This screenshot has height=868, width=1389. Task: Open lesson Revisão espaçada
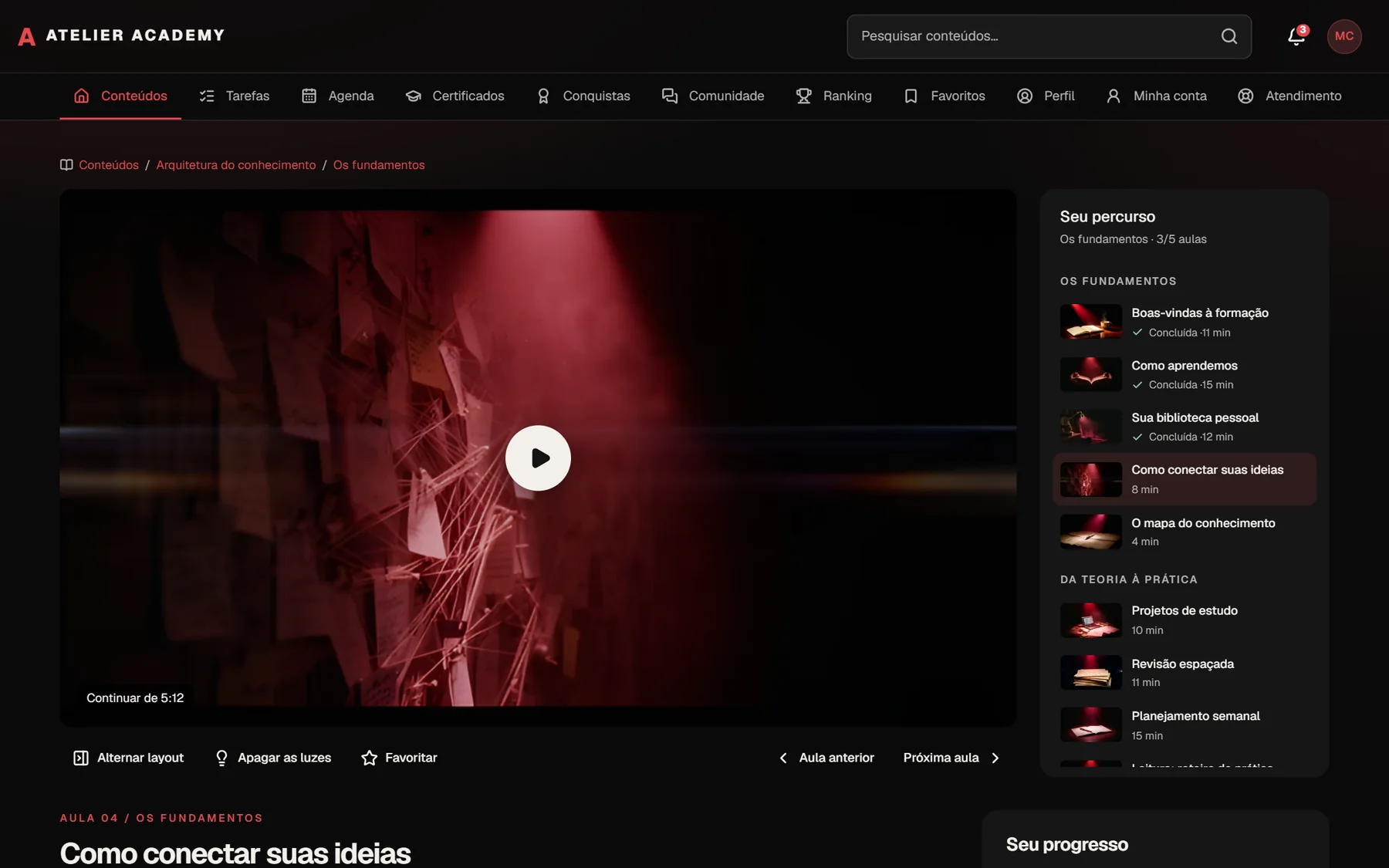click(1185, 672)
